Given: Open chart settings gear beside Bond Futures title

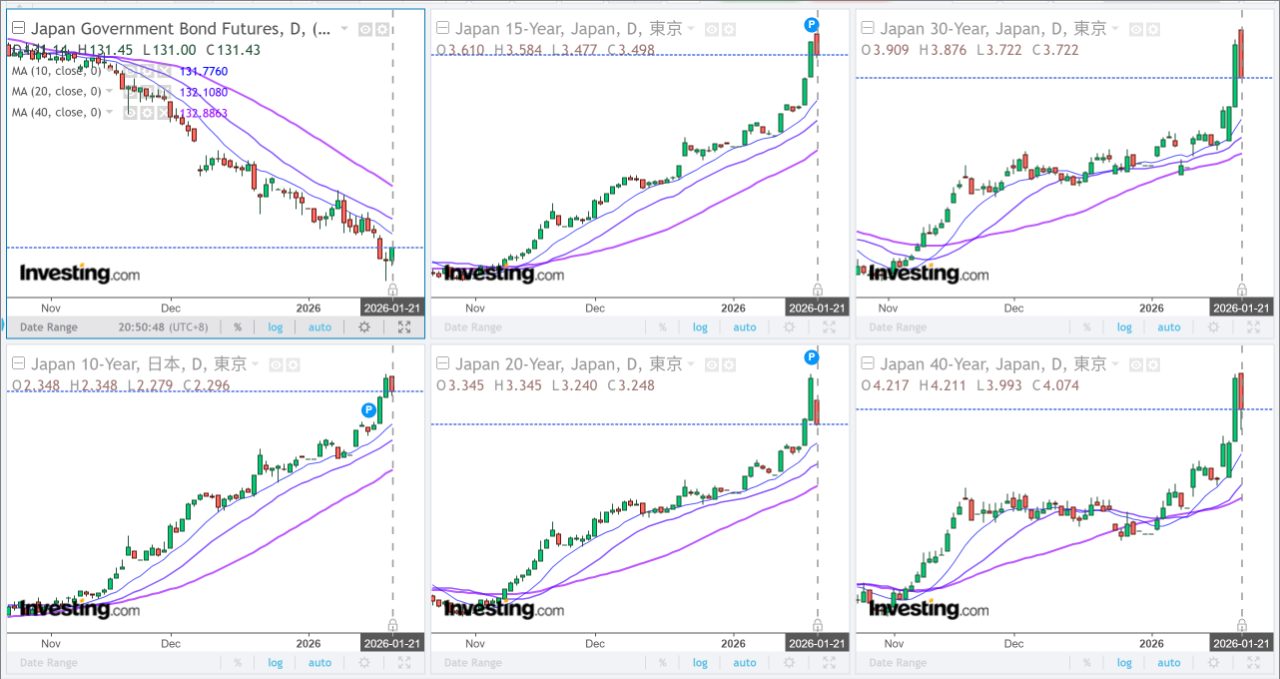Looking at the screenshot, I should [381, 30].
